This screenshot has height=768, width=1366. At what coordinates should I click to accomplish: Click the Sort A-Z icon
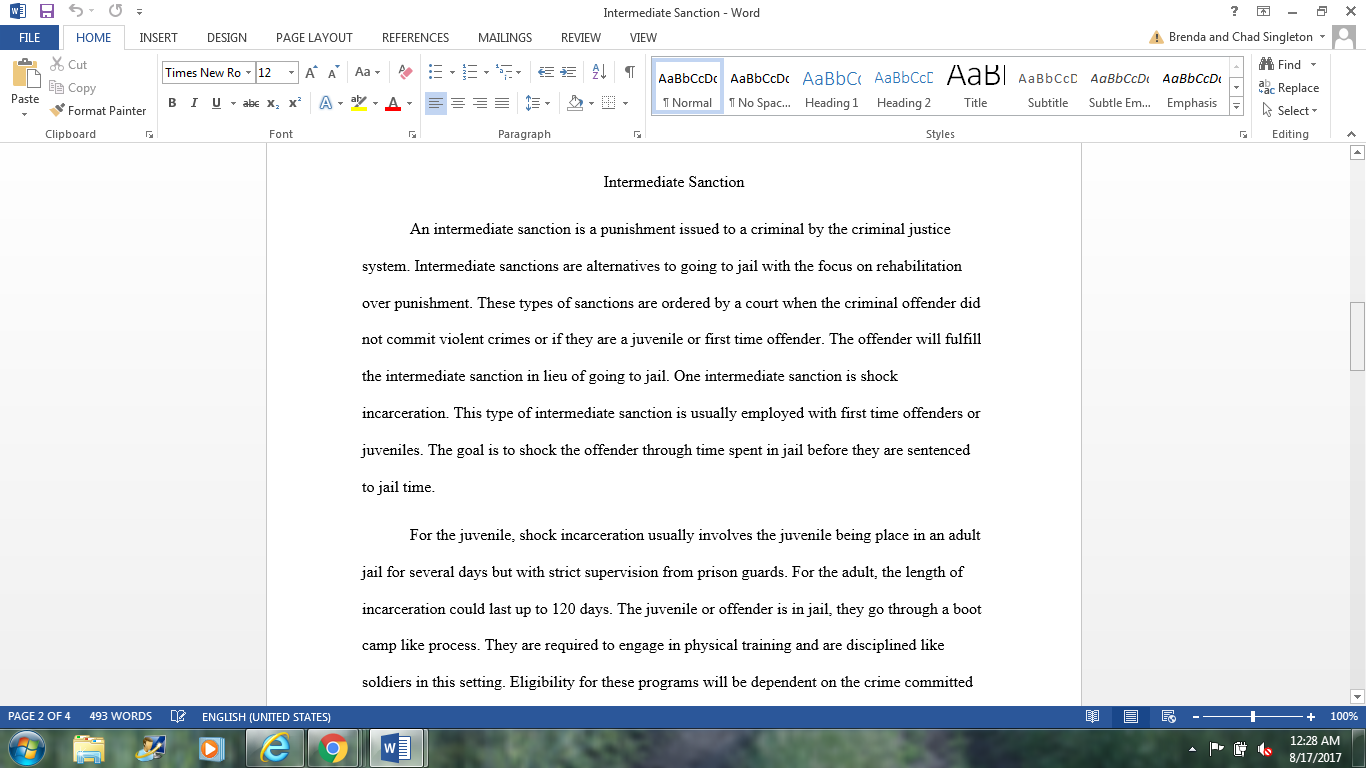tap(599, 72)
